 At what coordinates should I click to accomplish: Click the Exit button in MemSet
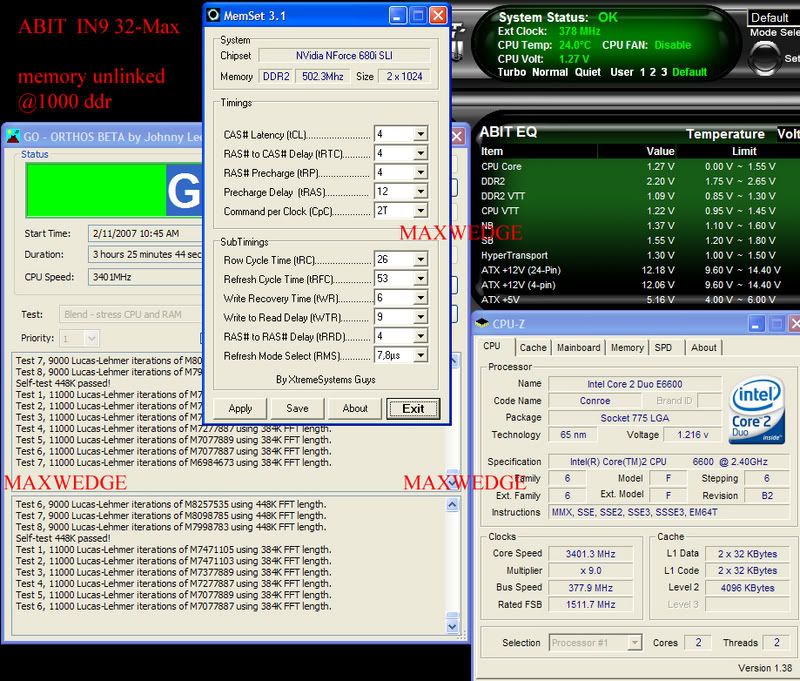(413, 409)
